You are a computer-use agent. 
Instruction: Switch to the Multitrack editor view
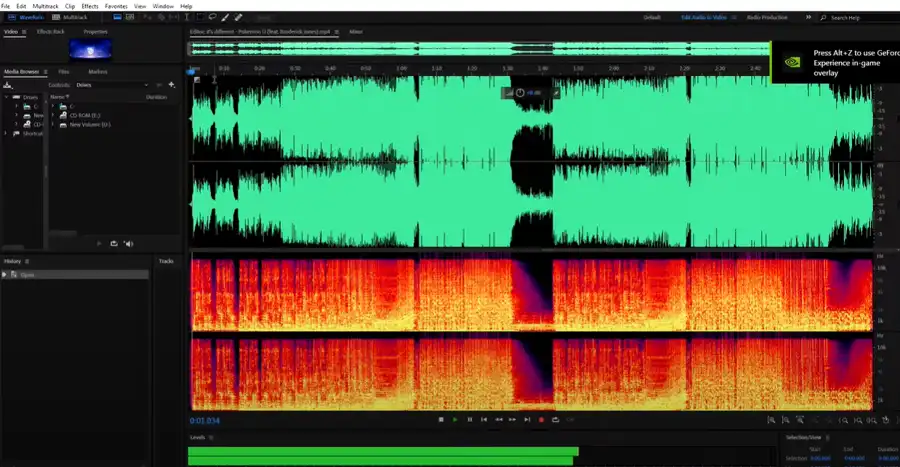tap(70, 17)
